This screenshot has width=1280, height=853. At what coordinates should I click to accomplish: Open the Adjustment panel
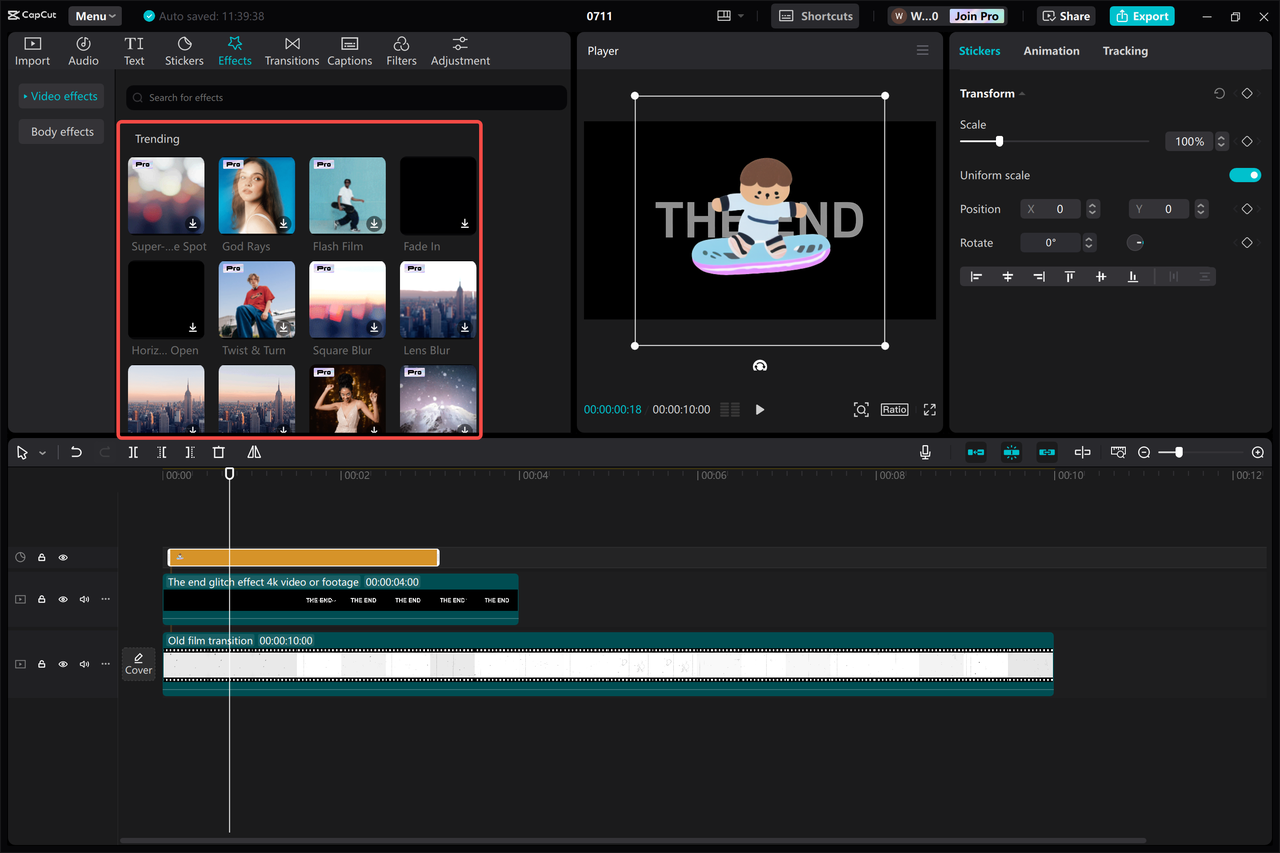(x=460, y=51)
